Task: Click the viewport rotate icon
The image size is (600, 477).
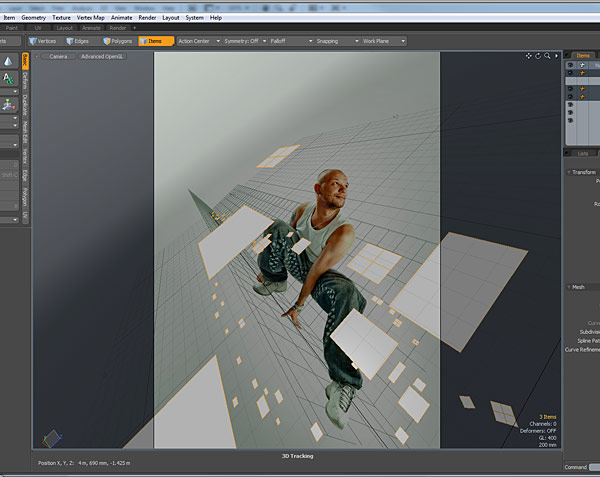Action: click(538, 56)
